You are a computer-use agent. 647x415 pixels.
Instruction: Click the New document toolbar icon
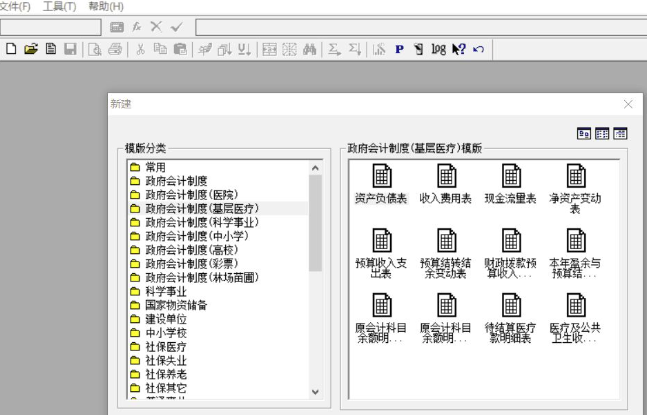[x=11, y=49]
